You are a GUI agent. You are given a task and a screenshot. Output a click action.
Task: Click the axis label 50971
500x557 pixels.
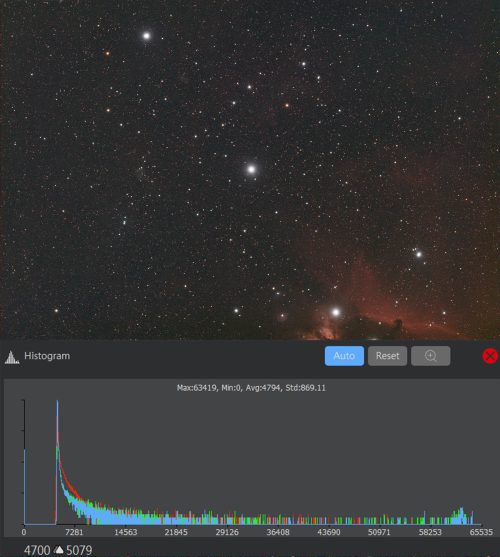tap(379, 532)
